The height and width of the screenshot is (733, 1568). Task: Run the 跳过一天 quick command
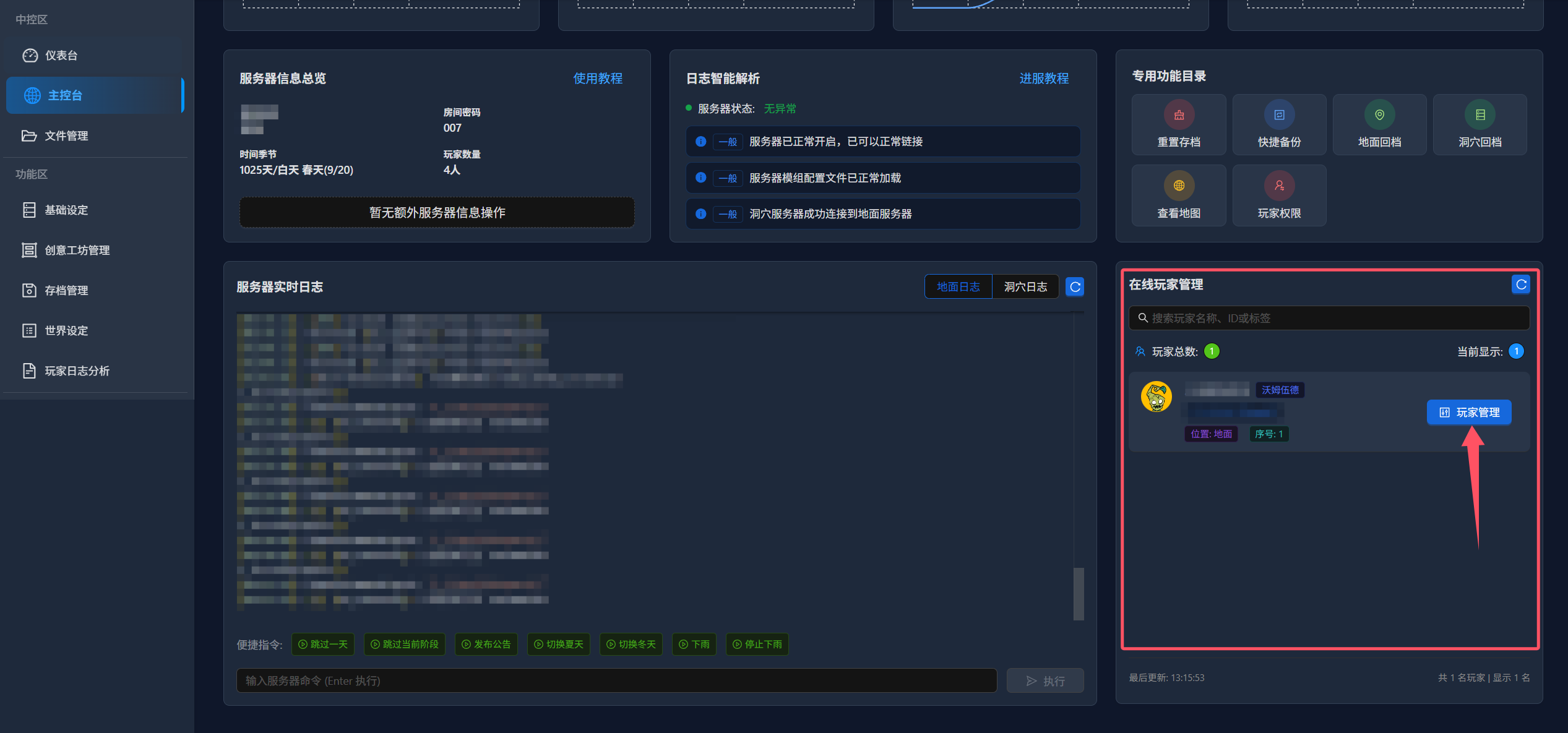[323, 645]
